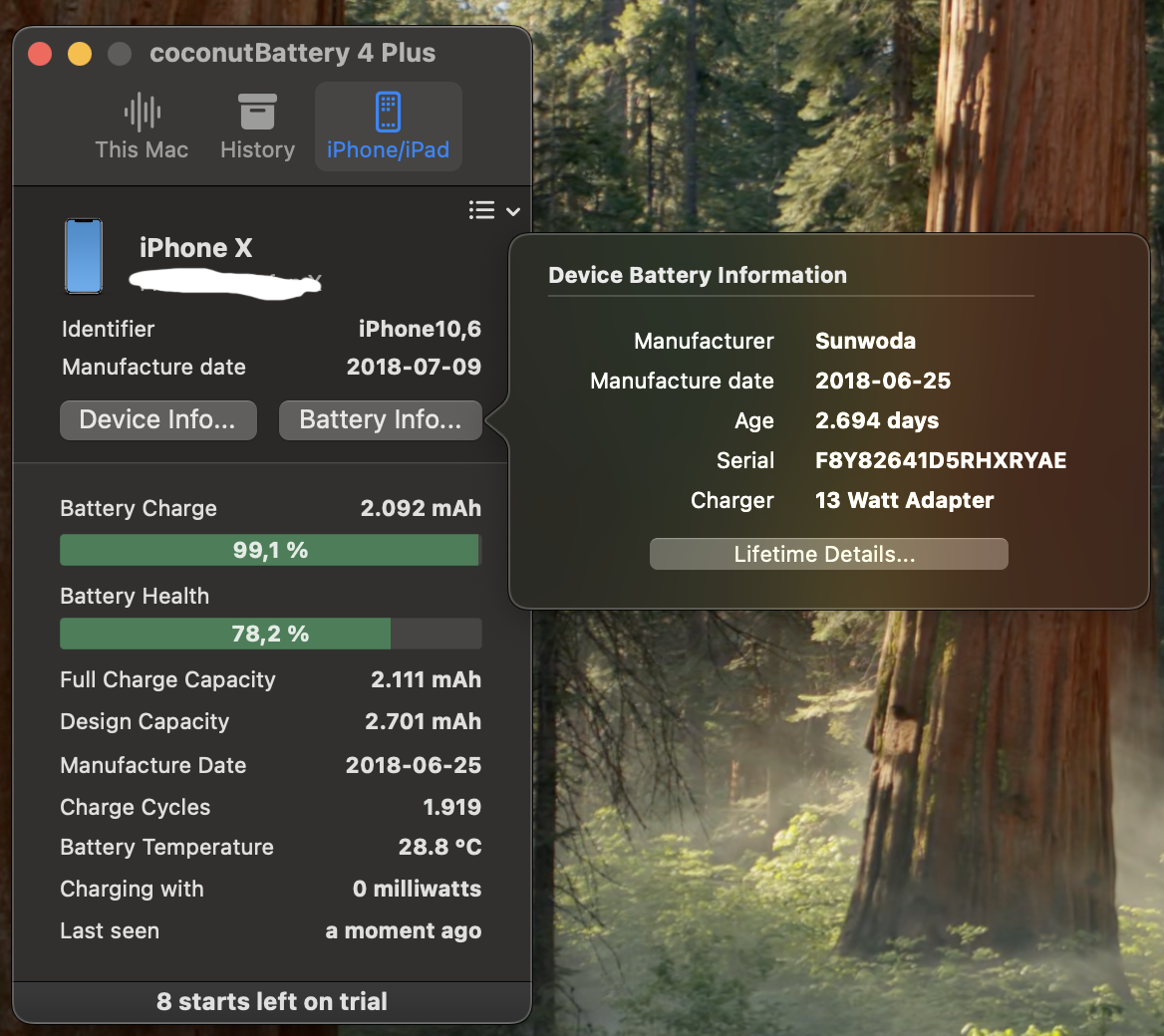Click the blue iPhone X device image

[x=84, y=256]
